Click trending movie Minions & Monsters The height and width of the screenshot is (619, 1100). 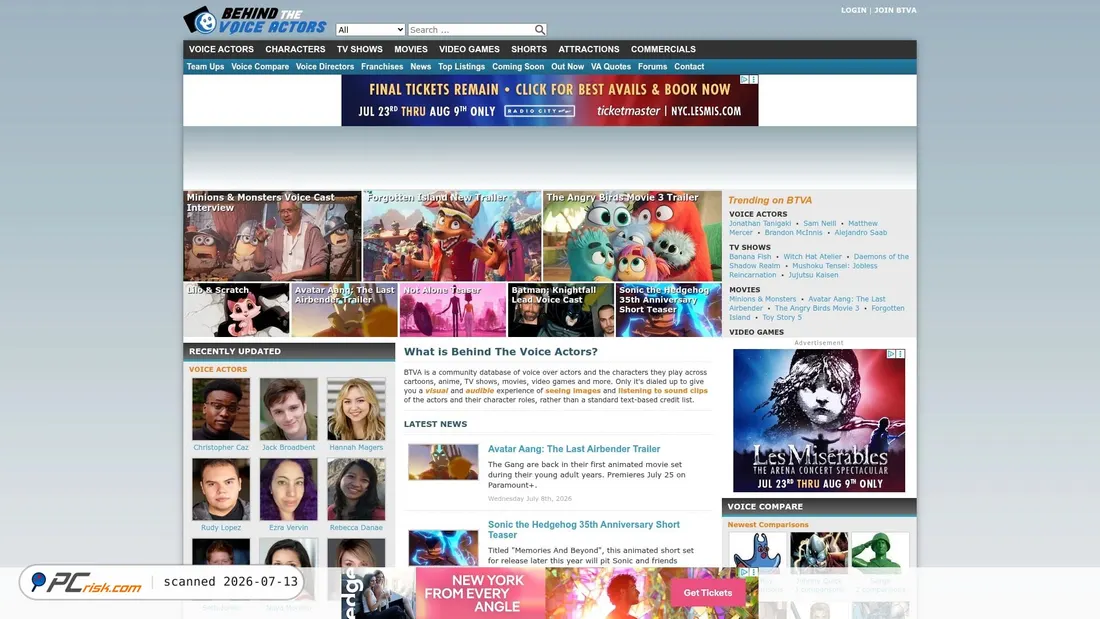pyautogui.click(x=763, y=299)
